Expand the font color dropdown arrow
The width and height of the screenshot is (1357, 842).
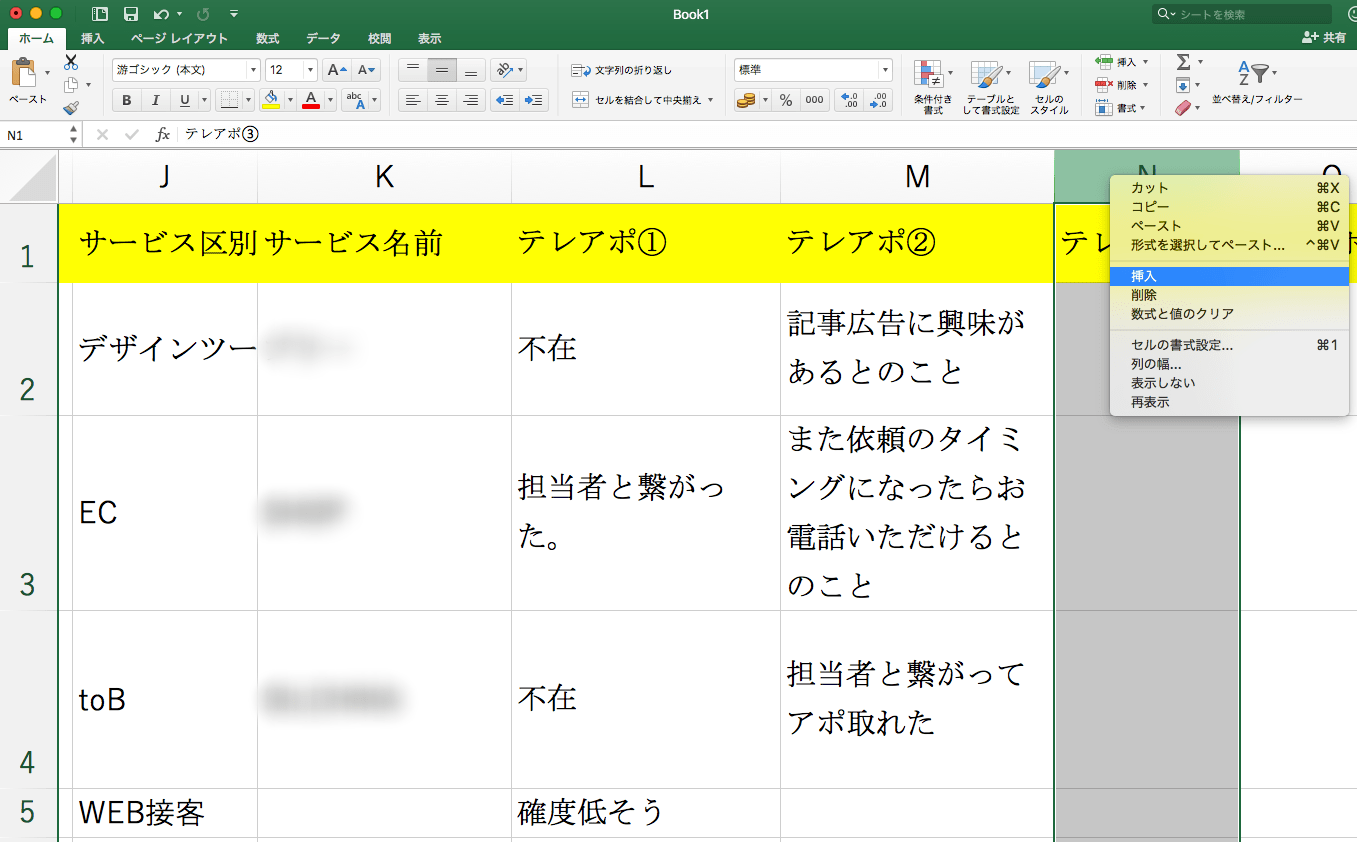click(x=331, y=100)
